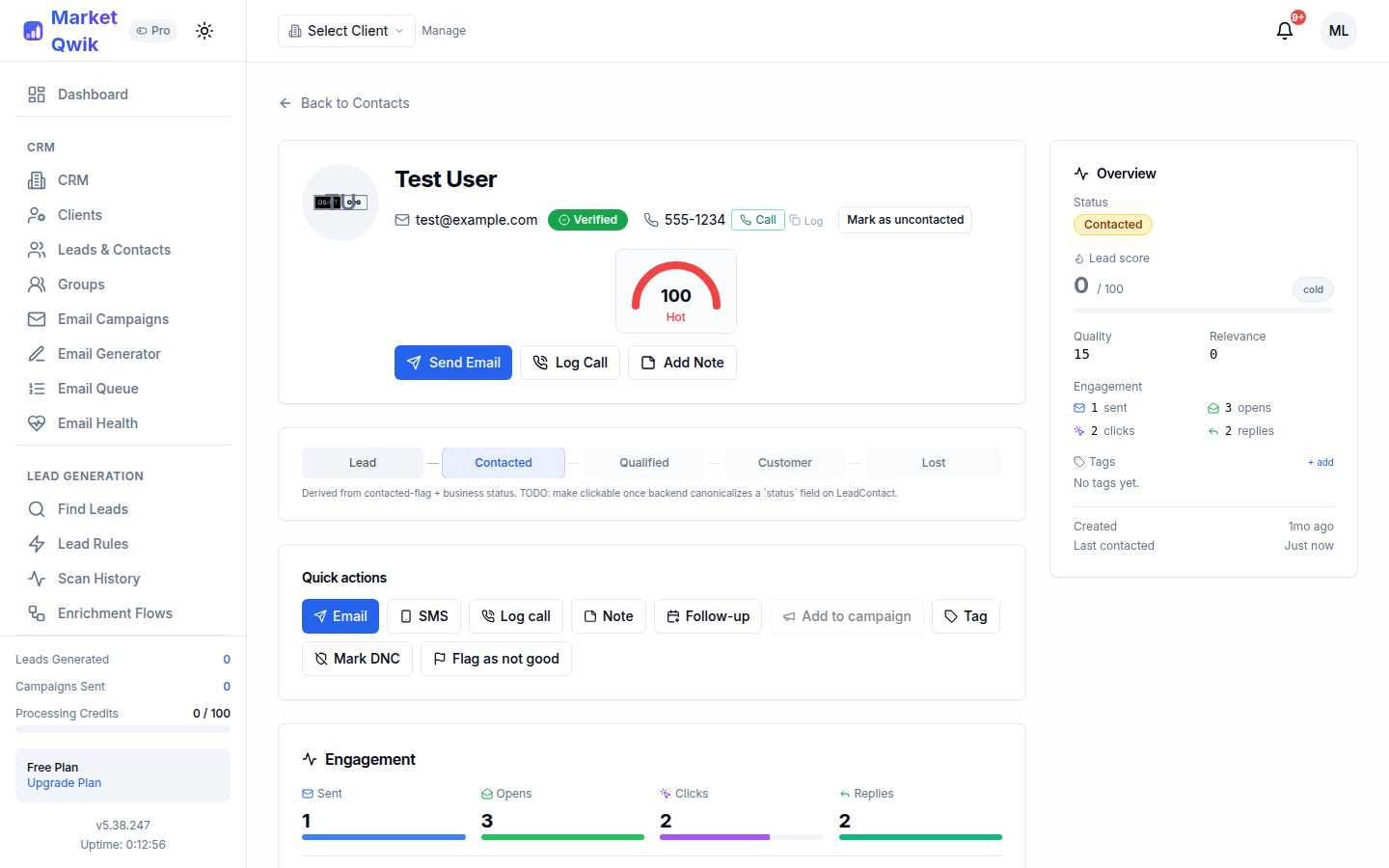Click the Enrichment Flows icon
Viewport: 1389px width, 868px height.
[37, 613]
